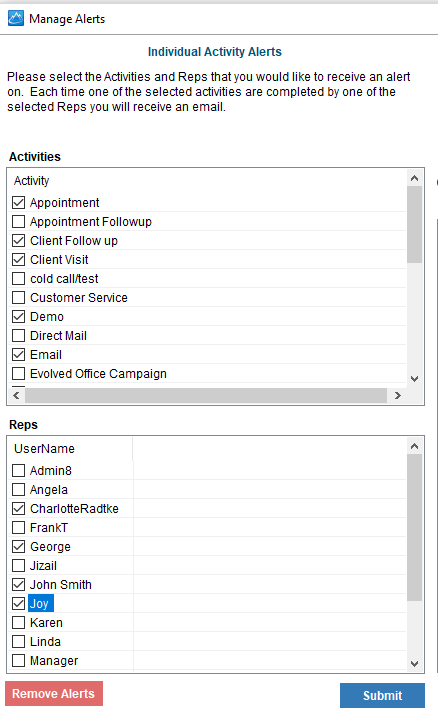The height and width of the screenshot is (715, 438).
Task: Click the Manage Alerts app icon
Action: click(x=16, y=19)
